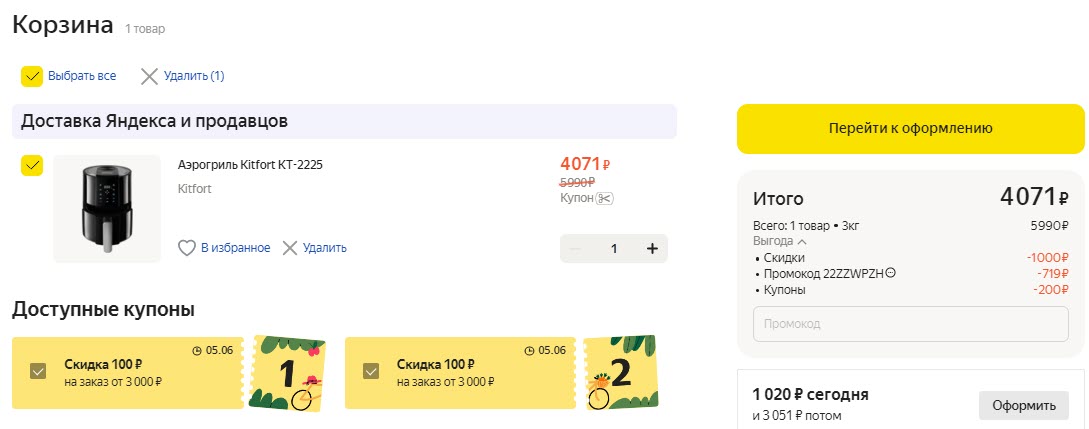Click the scissors coupon icon under price

pos(604,198)
